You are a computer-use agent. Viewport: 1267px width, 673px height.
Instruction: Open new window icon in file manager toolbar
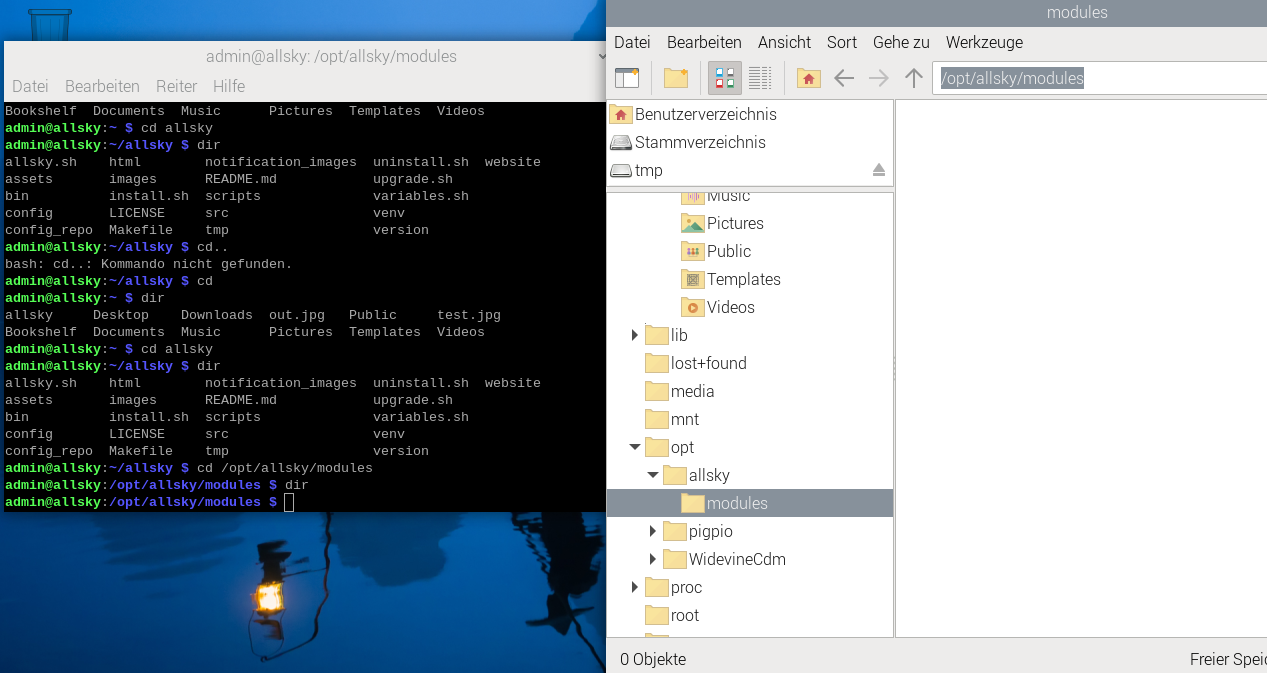click(627, 78)
